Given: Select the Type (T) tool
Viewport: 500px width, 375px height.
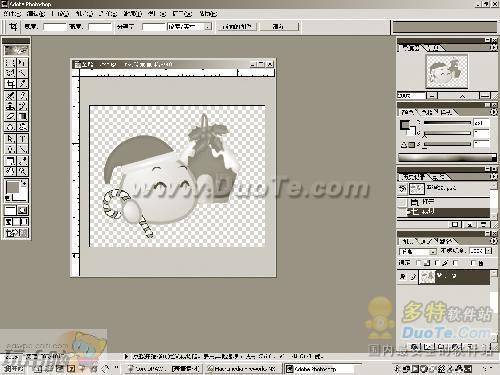Looking at the screenshot, I should pyautogui.click(x=22, y=139).
